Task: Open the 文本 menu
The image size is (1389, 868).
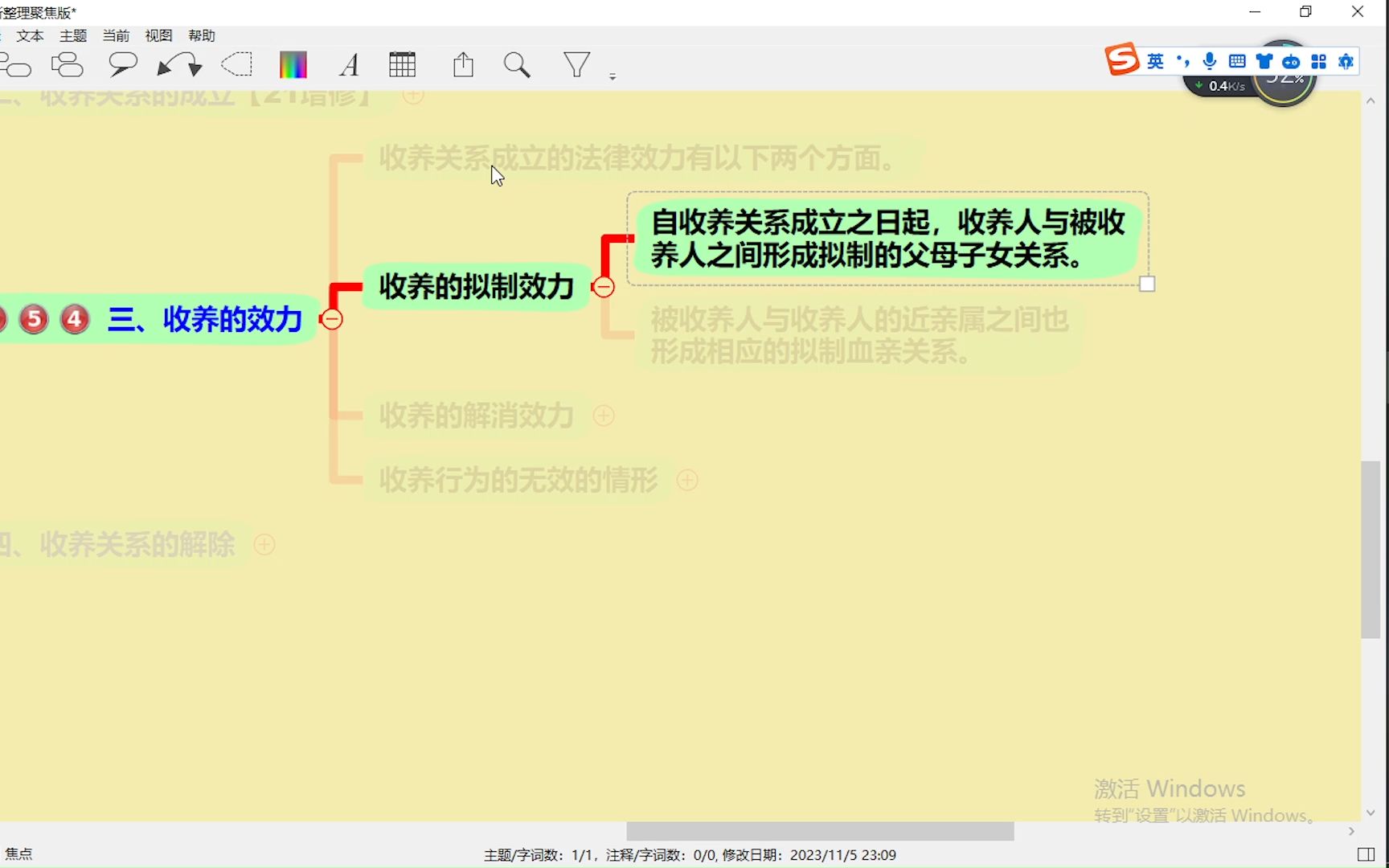Action: (30, 35)
